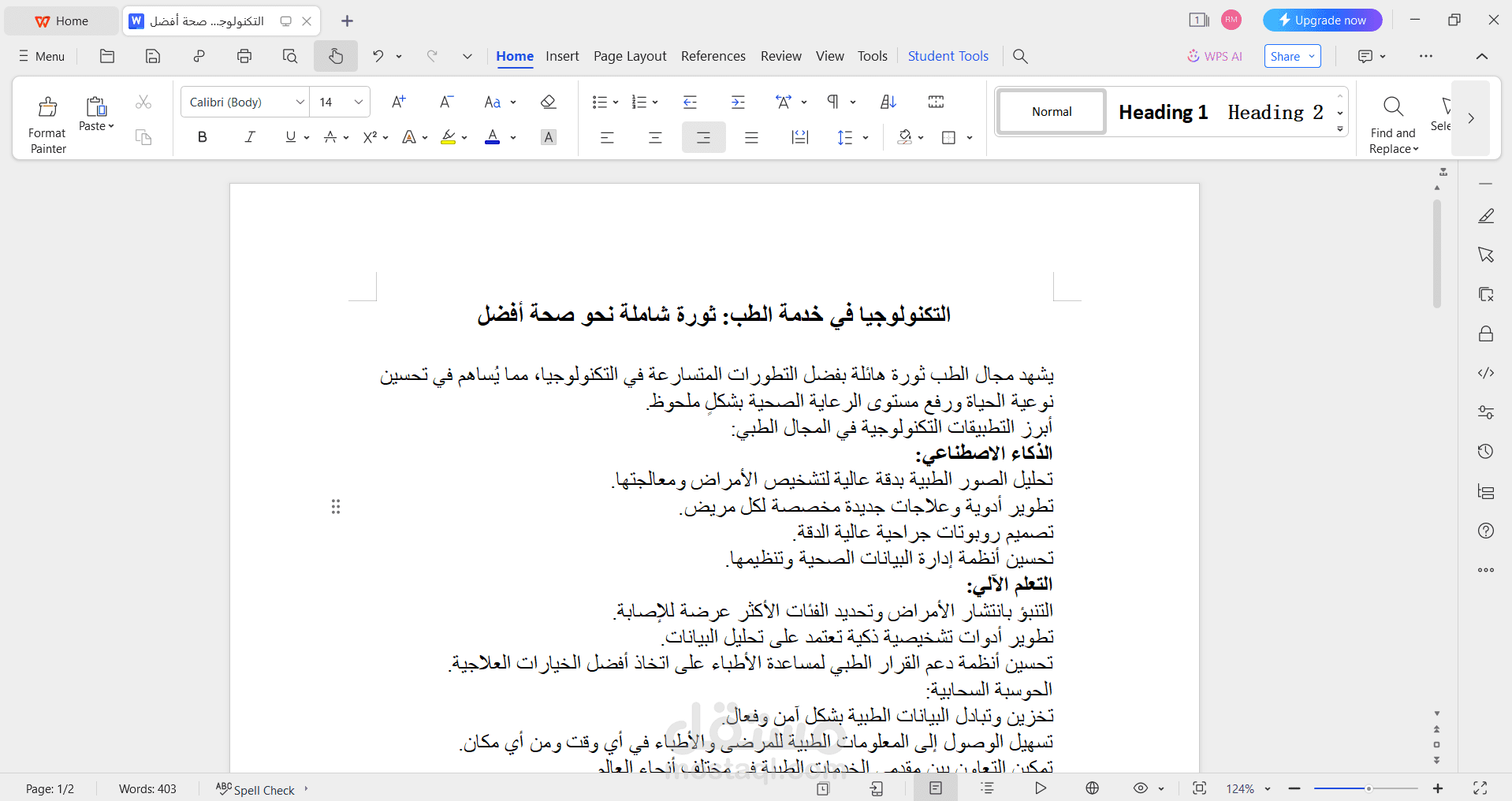Click the full screen icon in status bar
Image resolution: width=1512 pixels, height=801 pixels.
(1480, 788)
